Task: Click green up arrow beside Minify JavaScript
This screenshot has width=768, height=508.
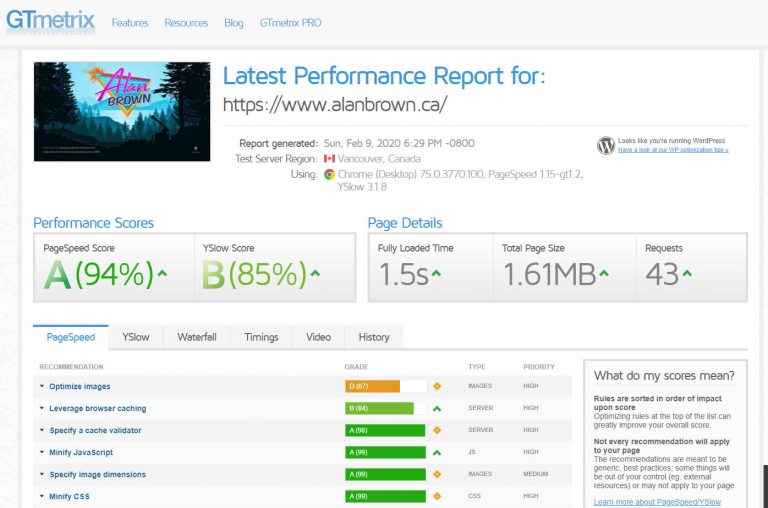Action: (437, 452)
